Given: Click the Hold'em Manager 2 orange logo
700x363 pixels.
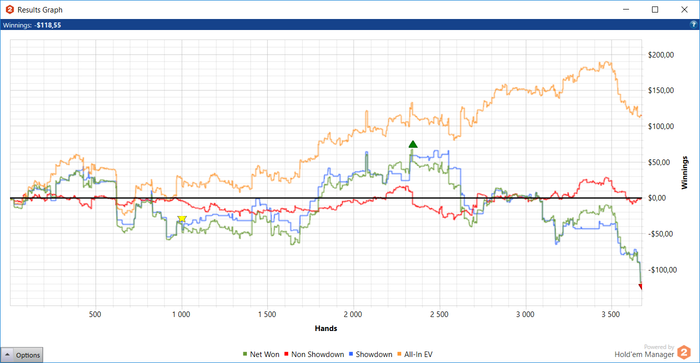Looking at the screenshot, I should pyautogui.click(x=683, y=352).
